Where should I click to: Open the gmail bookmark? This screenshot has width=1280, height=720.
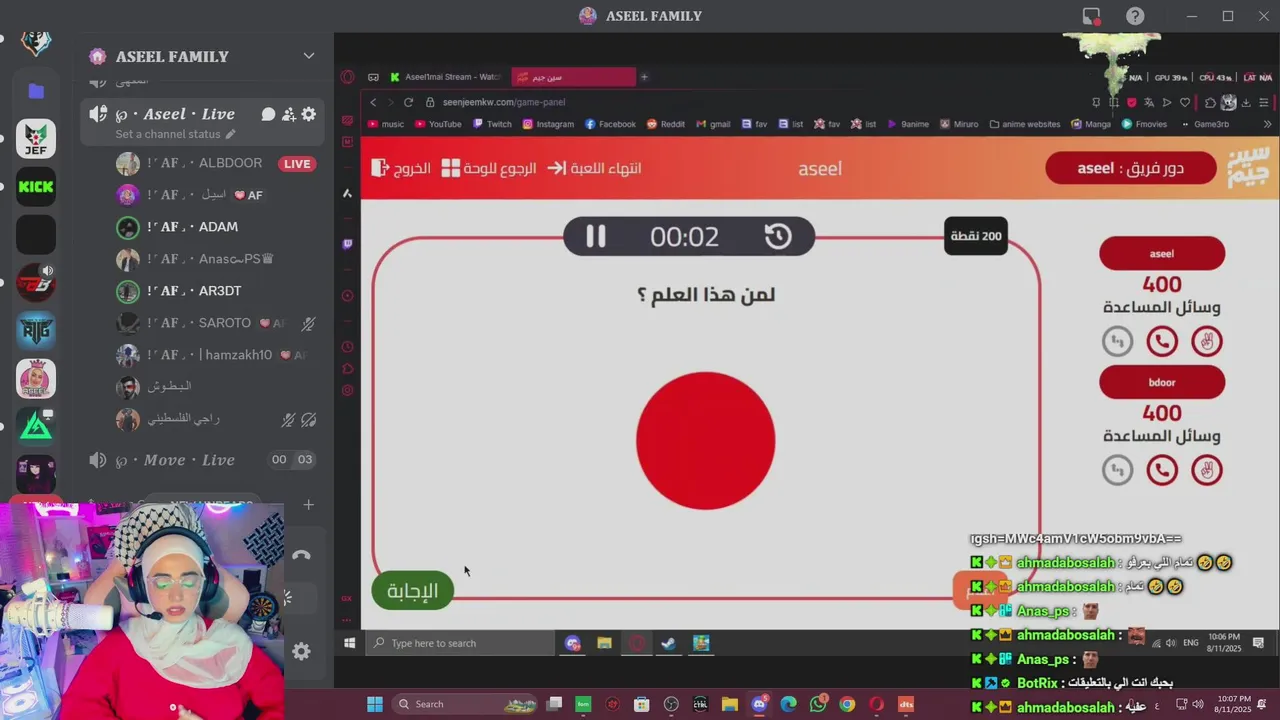[712, 124]
